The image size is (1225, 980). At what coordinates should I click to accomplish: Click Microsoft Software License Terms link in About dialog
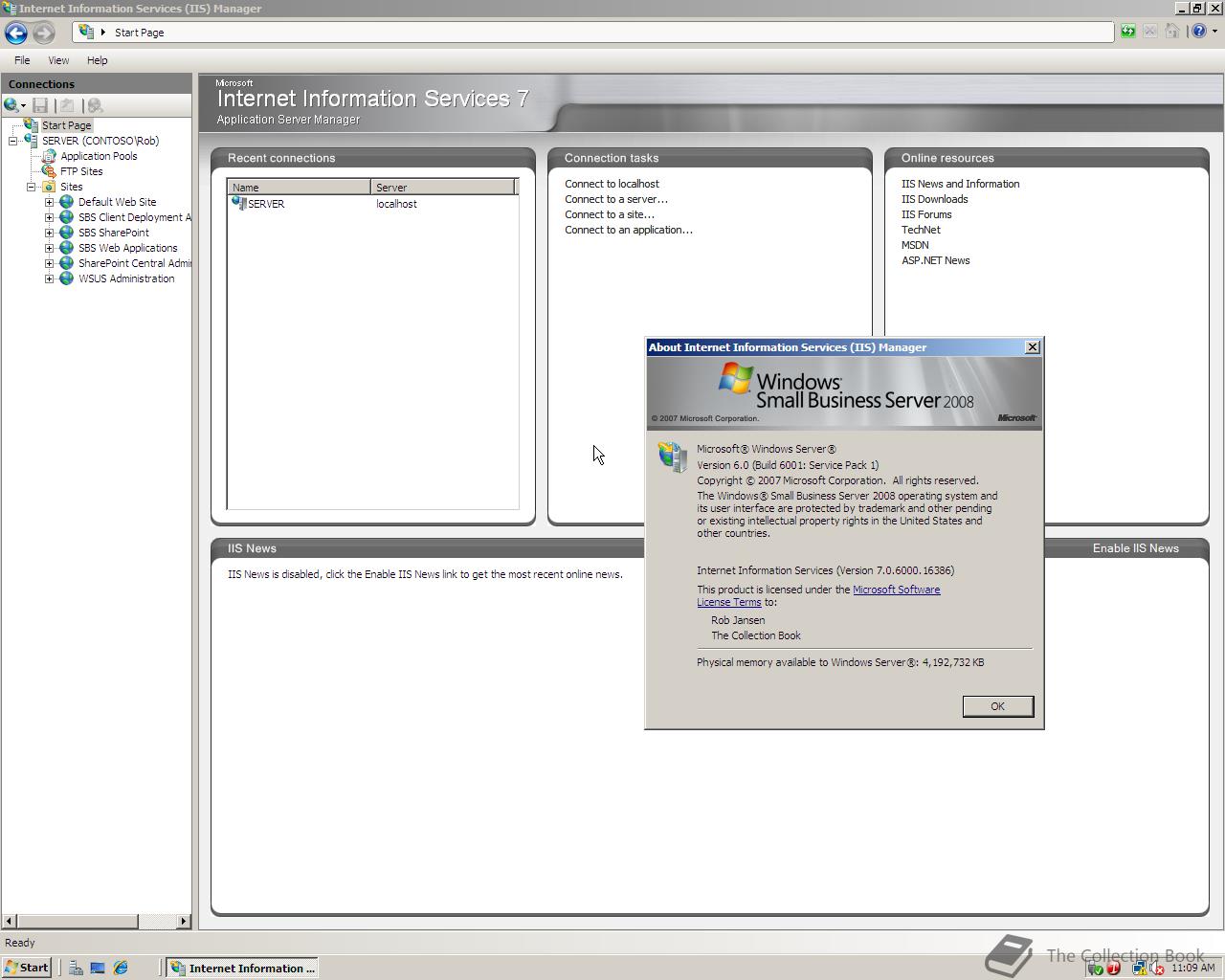point(896,590)
